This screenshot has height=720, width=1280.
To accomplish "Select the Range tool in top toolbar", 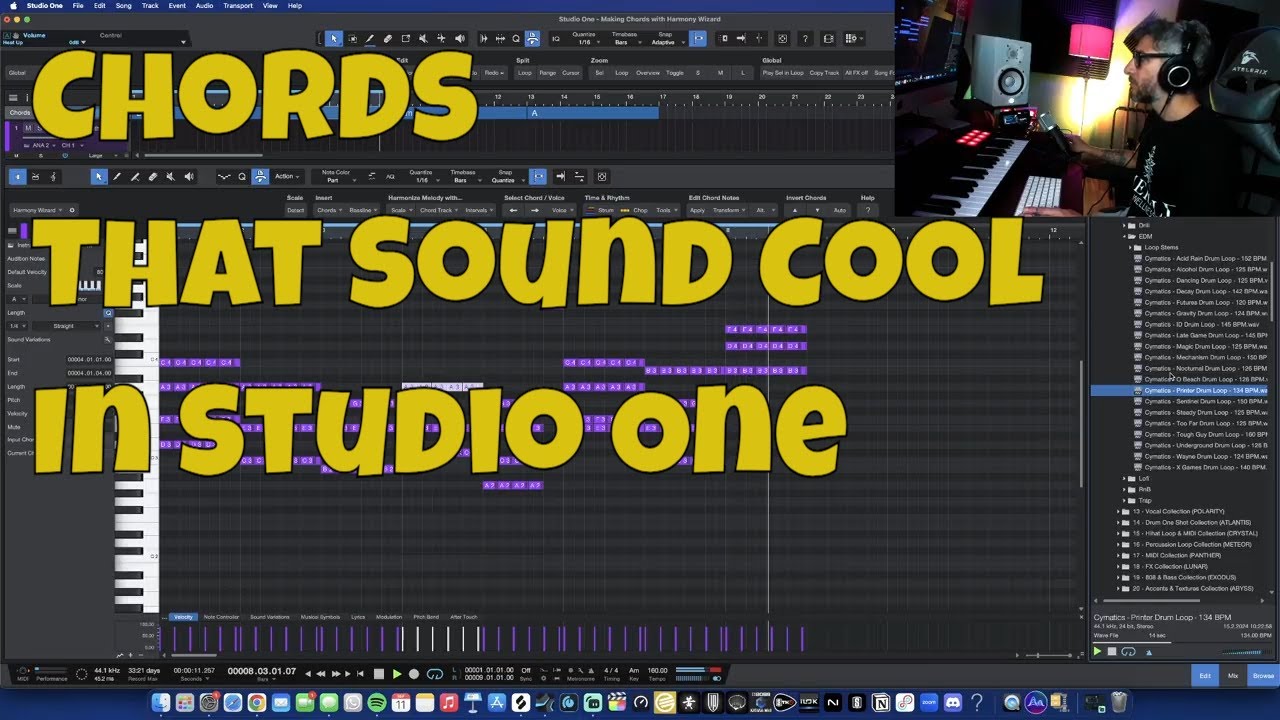I will [x=352, y=38].
